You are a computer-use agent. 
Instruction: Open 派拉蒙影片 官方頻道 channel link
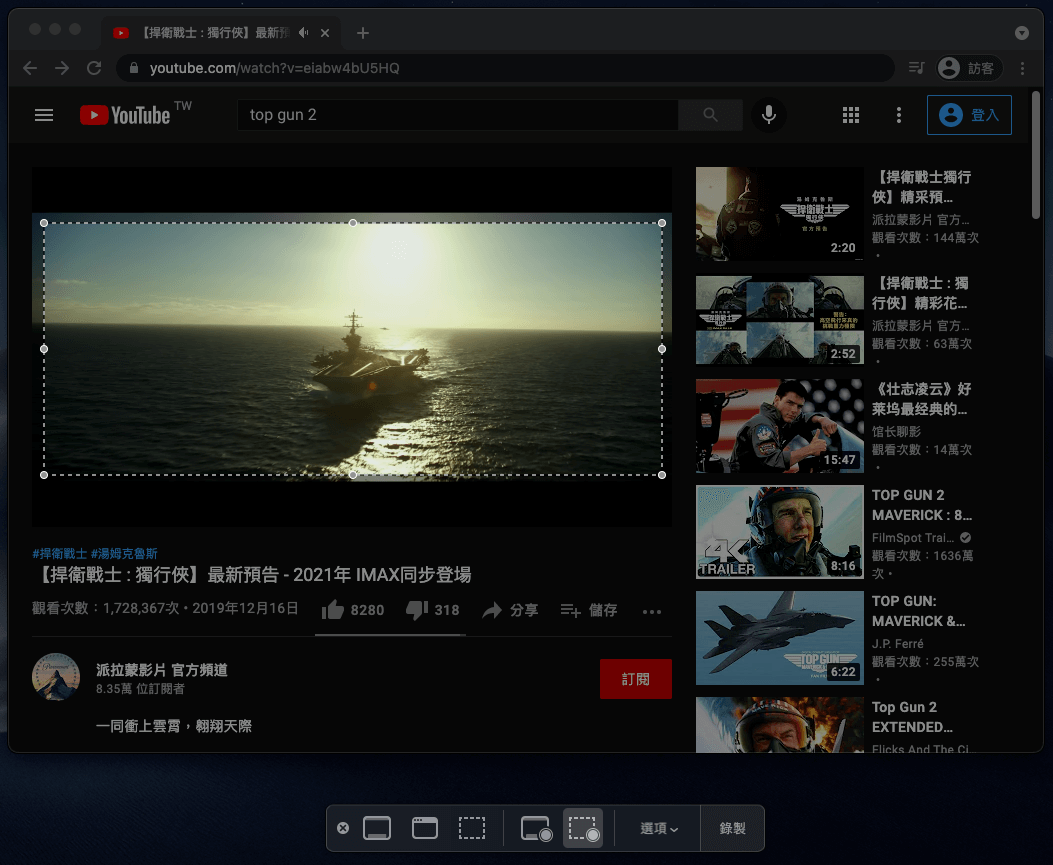tap(162, 670)
